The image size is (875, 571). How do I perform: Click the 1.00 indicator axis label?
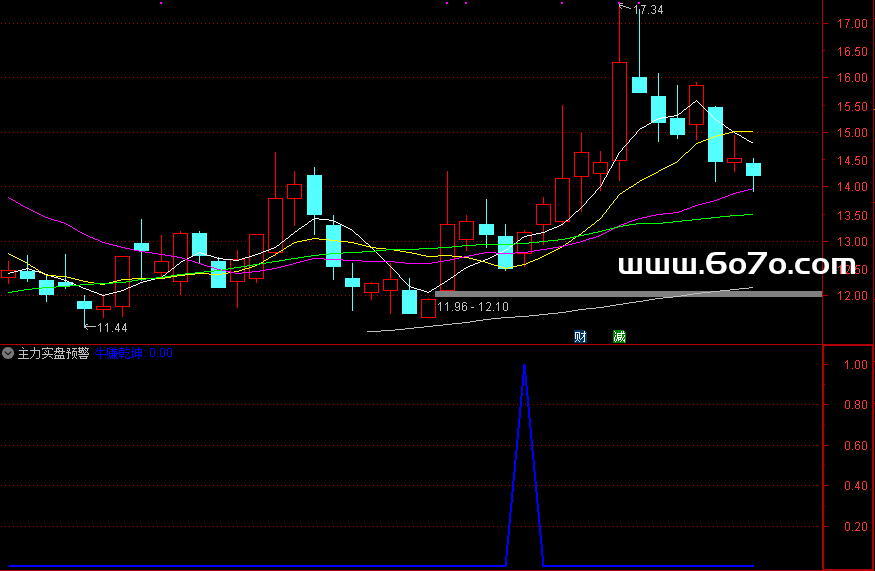tap(855, 366)
